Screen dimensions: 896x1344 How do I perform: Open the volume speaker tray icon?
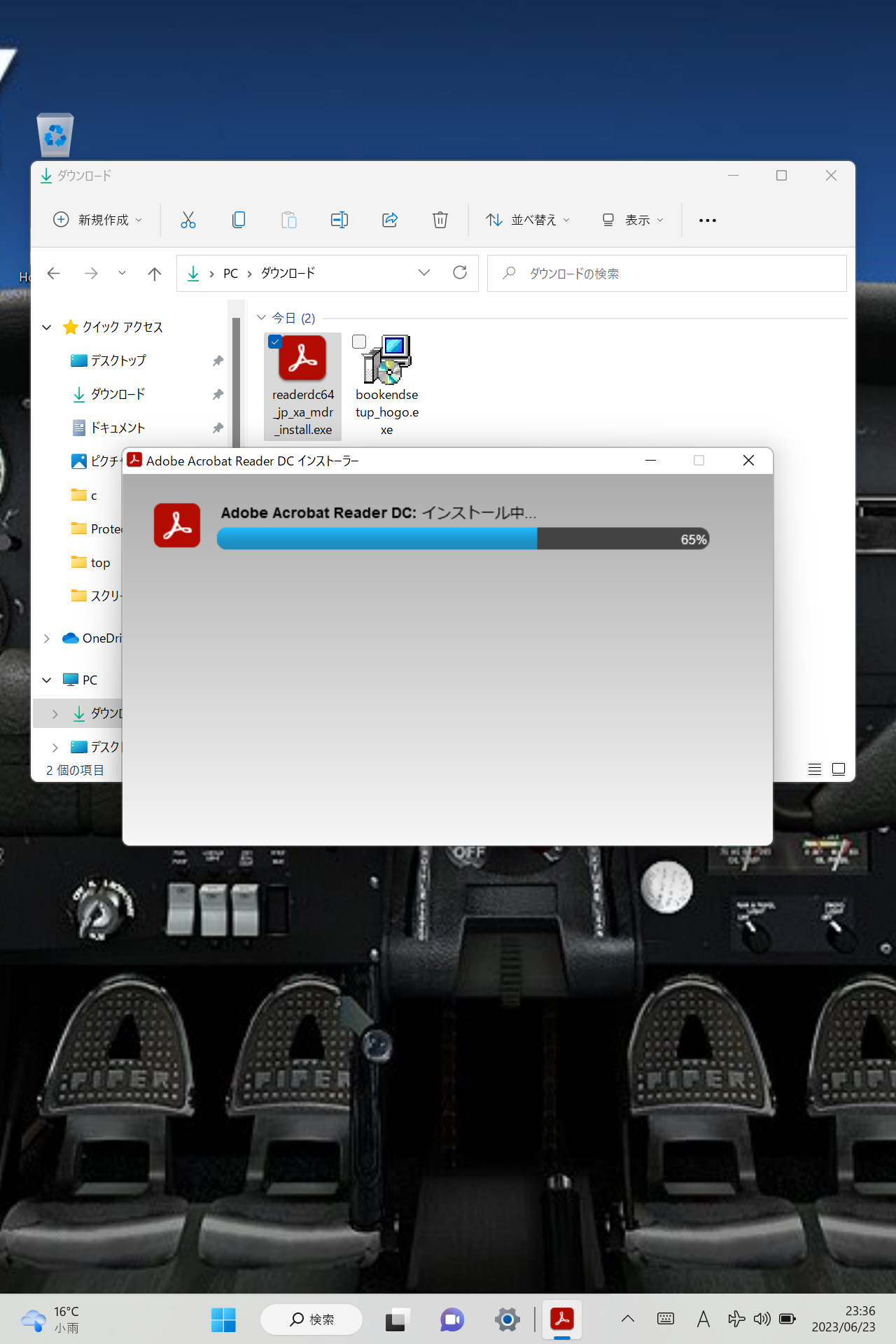762,1319
